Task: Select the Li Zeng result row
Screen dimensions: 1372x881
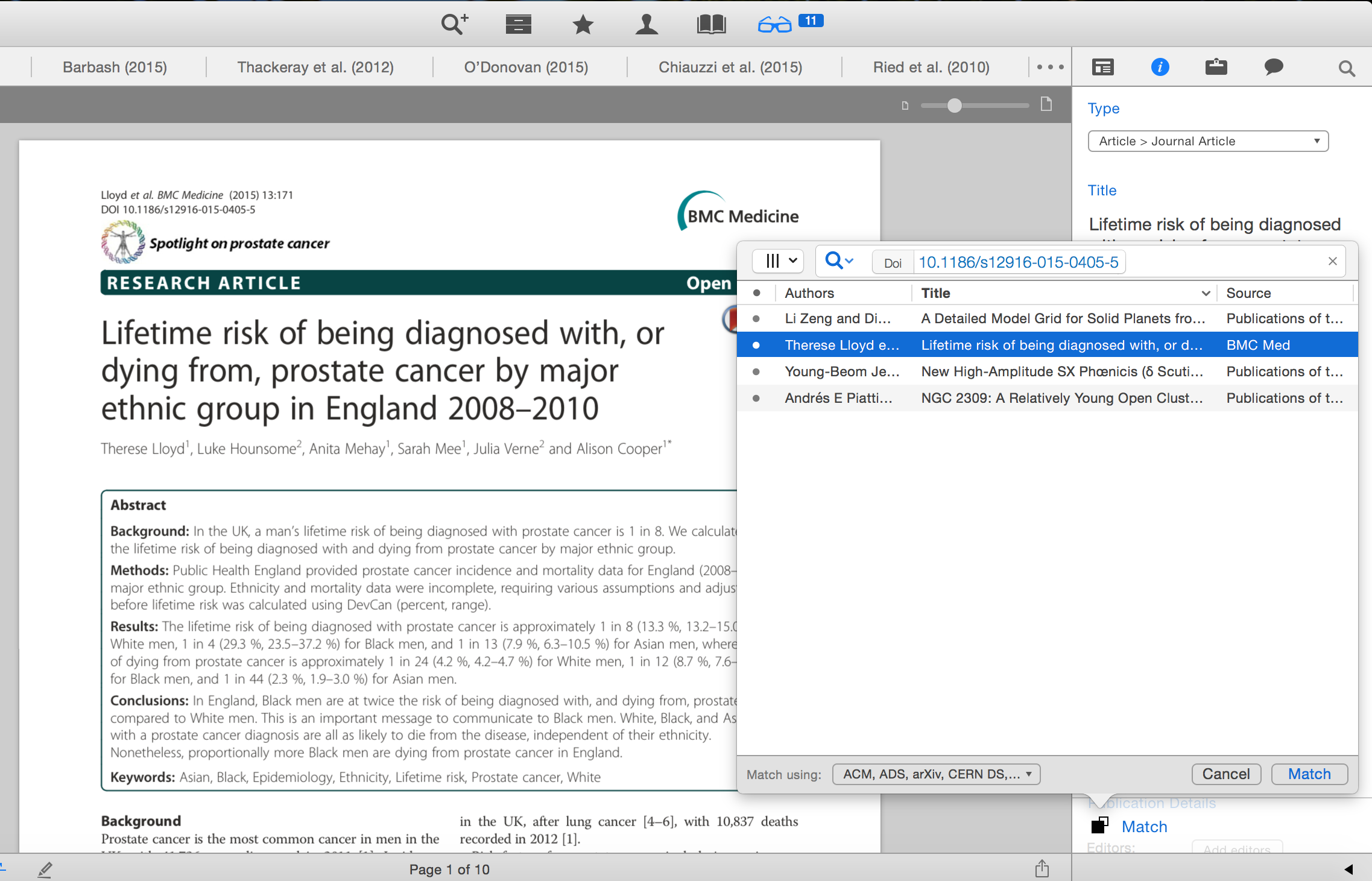Action: pyautogui.click(x=1048, y=318)
